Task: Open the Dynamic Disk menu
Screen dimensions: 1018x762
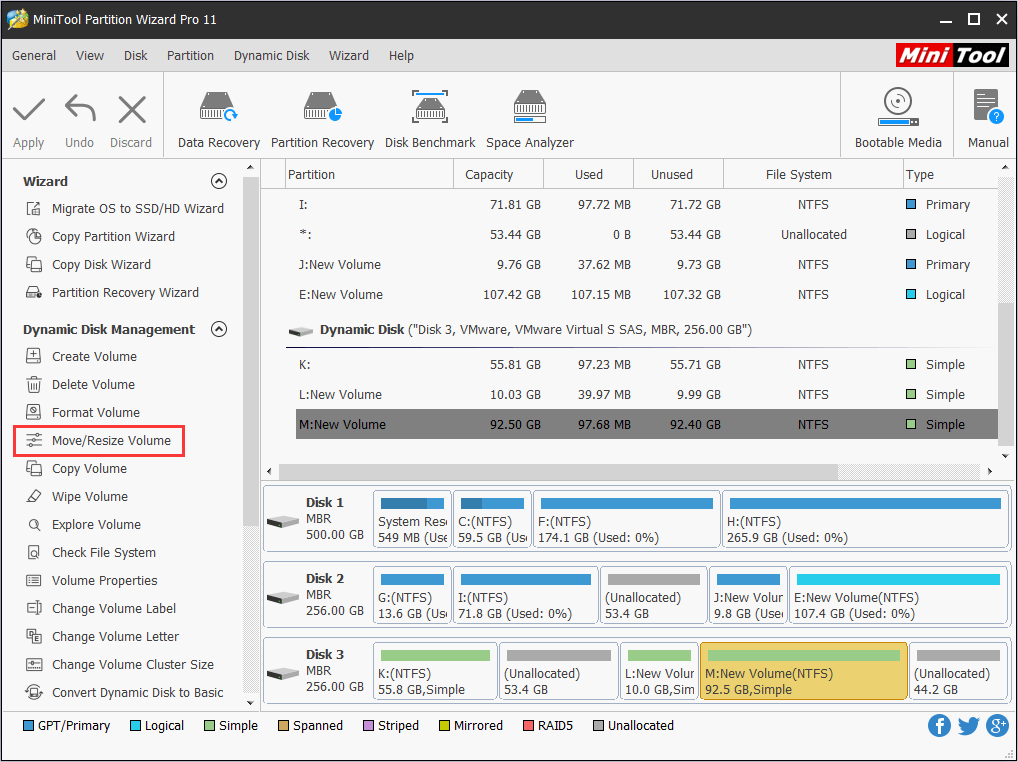Action: [271, 56]
